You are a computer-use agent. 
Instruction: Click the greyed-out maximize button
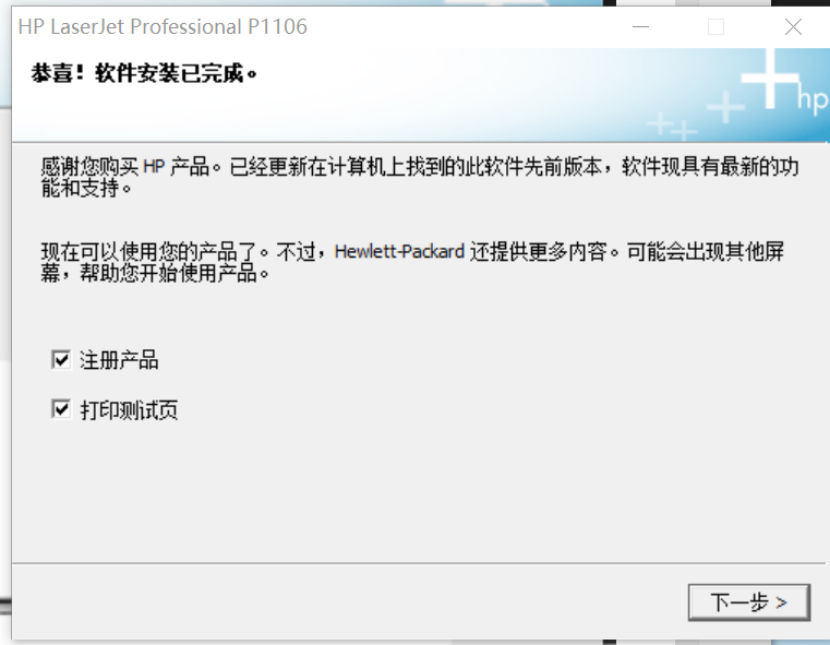[716, 26]
